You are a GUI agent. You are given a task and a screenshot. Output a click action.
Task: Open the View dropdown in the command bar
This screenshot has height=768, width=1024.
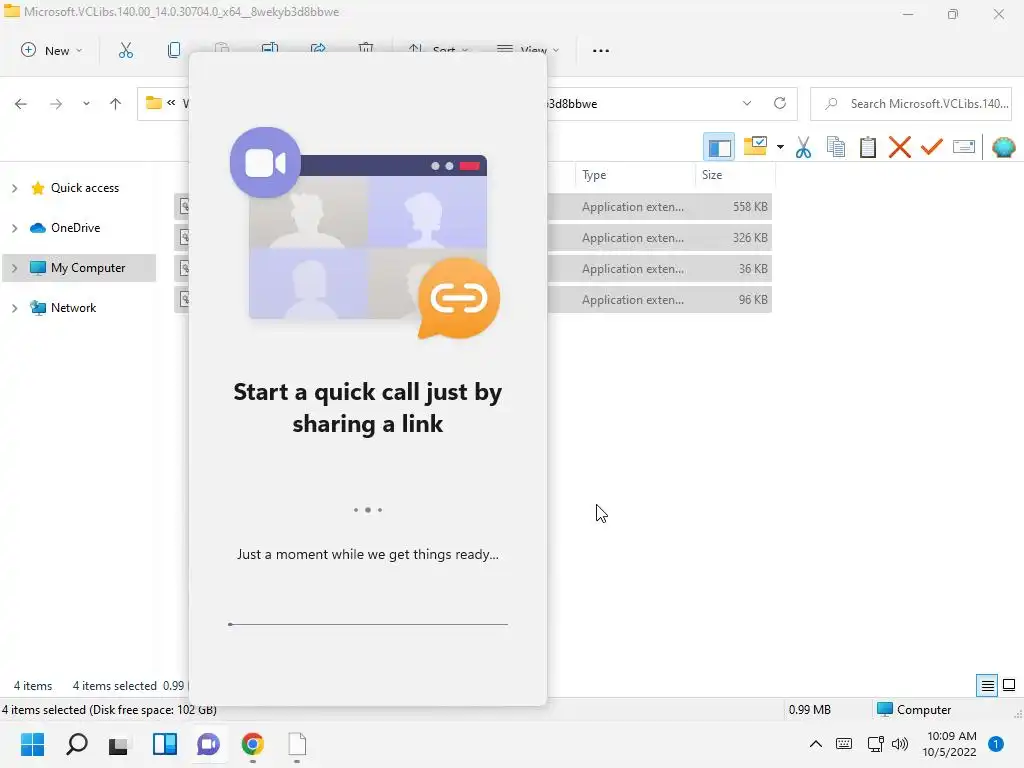[528, 50]
